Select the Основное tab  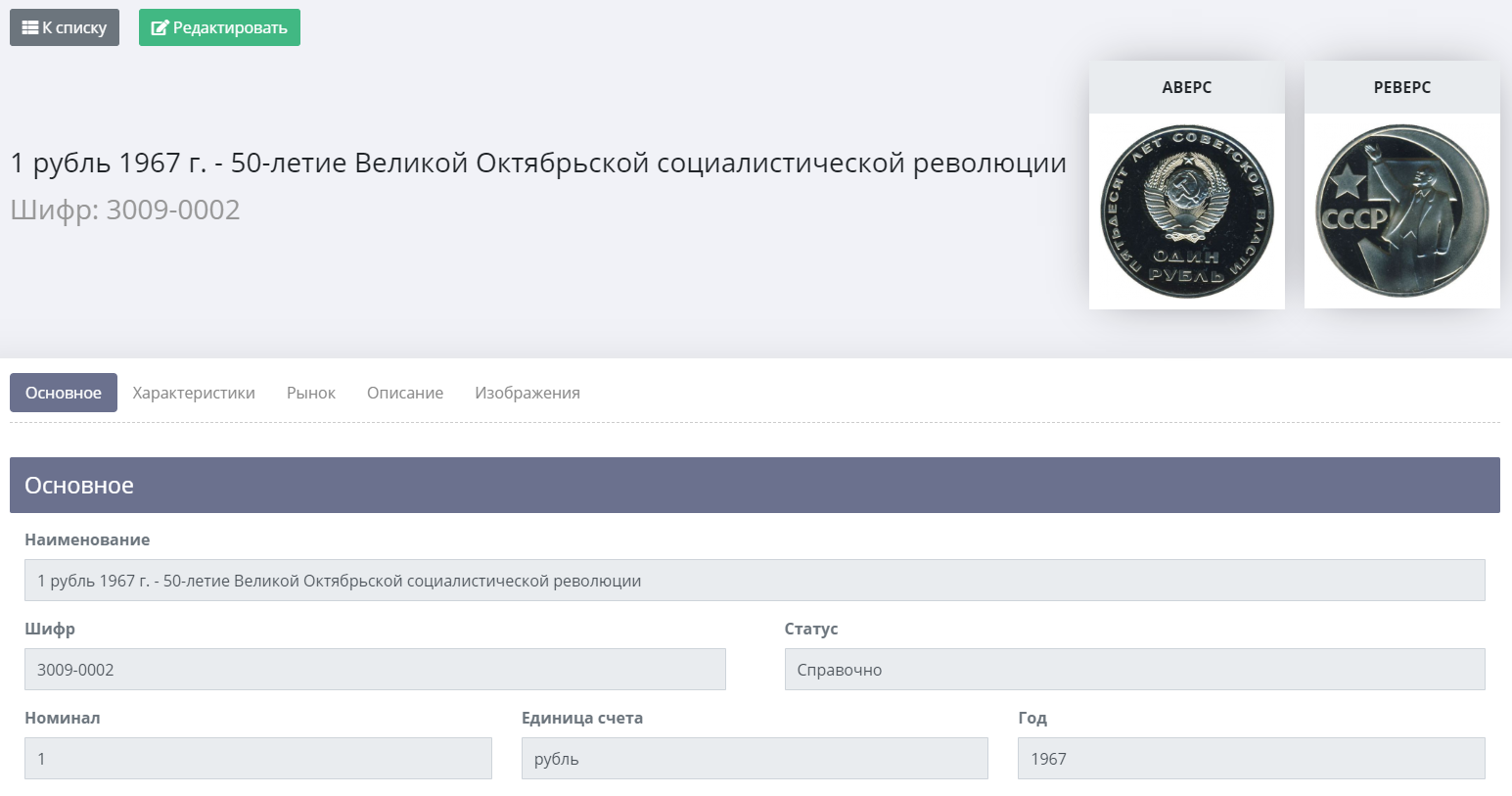tap(64, 393)
